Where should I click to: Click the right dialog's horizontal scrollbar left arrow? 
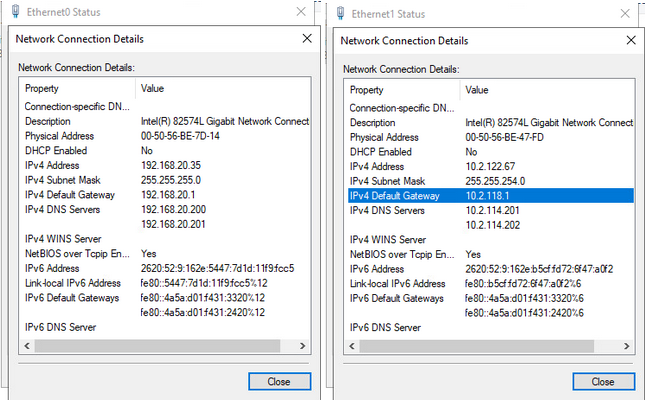(x=352, y=347)
